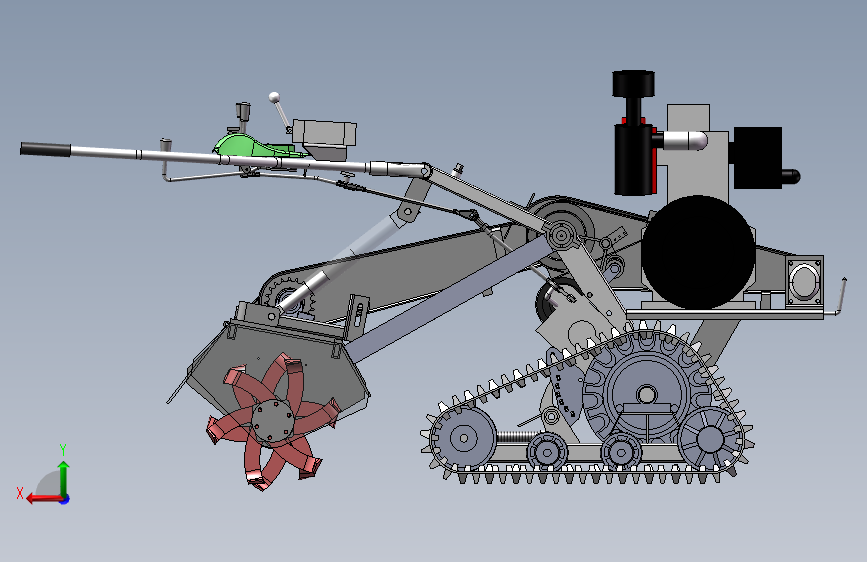This screenshot has width=867, height=562.
Task: Click the blue Z axis dot on the triad
Action: click(65, 499)
